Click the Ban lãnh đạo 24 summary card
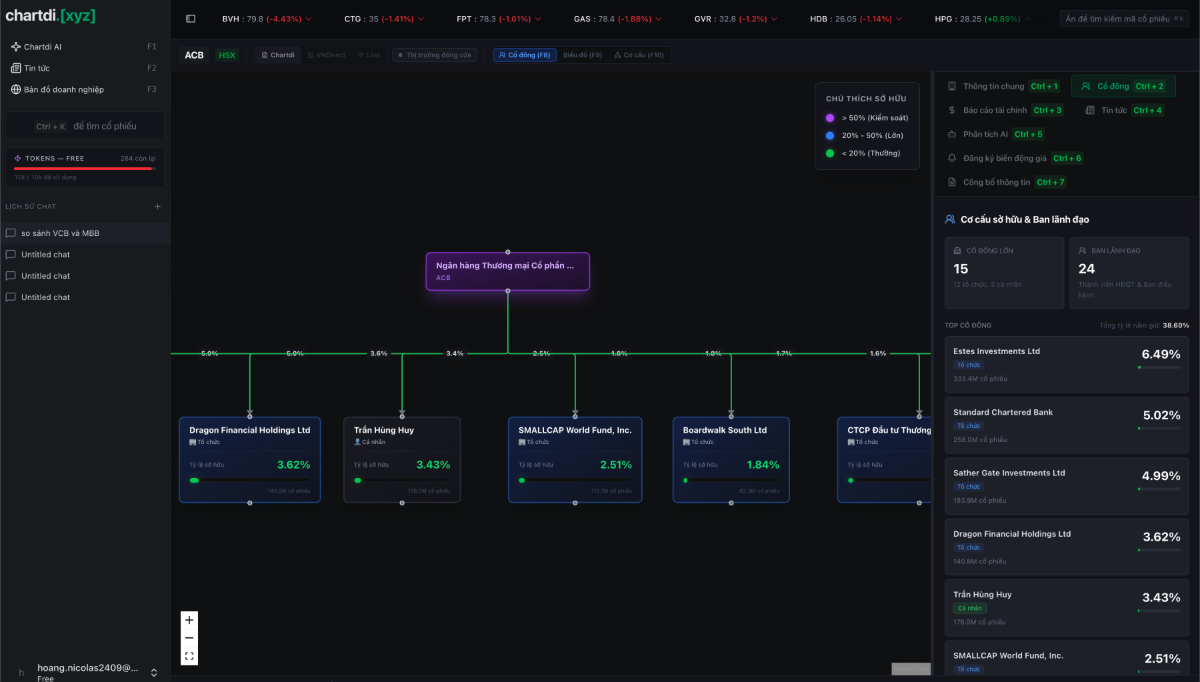Screen dimensions: 1200x682 pos(1130,273)
